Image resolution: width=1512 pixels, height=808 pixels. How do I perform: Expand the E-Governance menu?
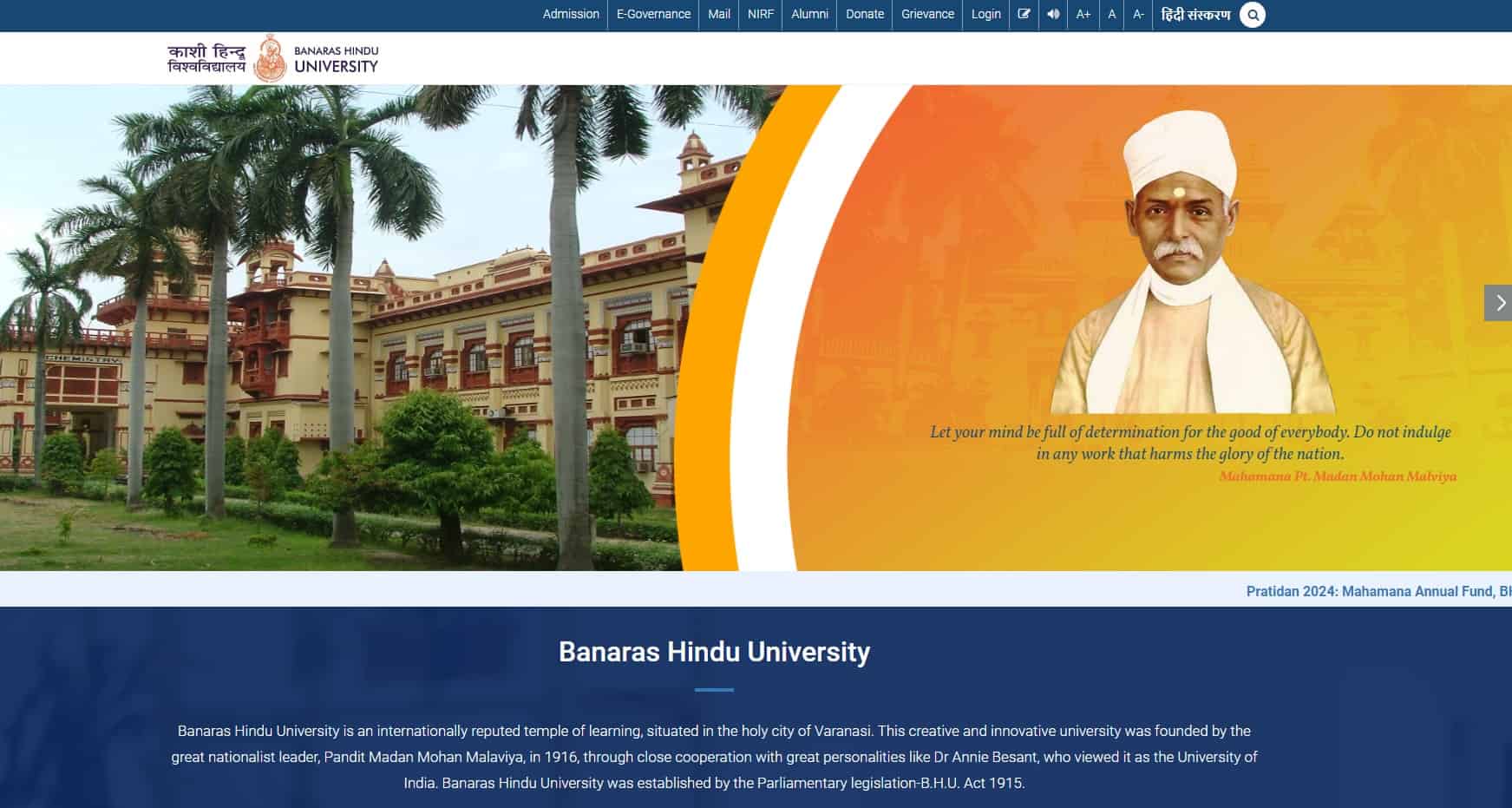point(652,14)
